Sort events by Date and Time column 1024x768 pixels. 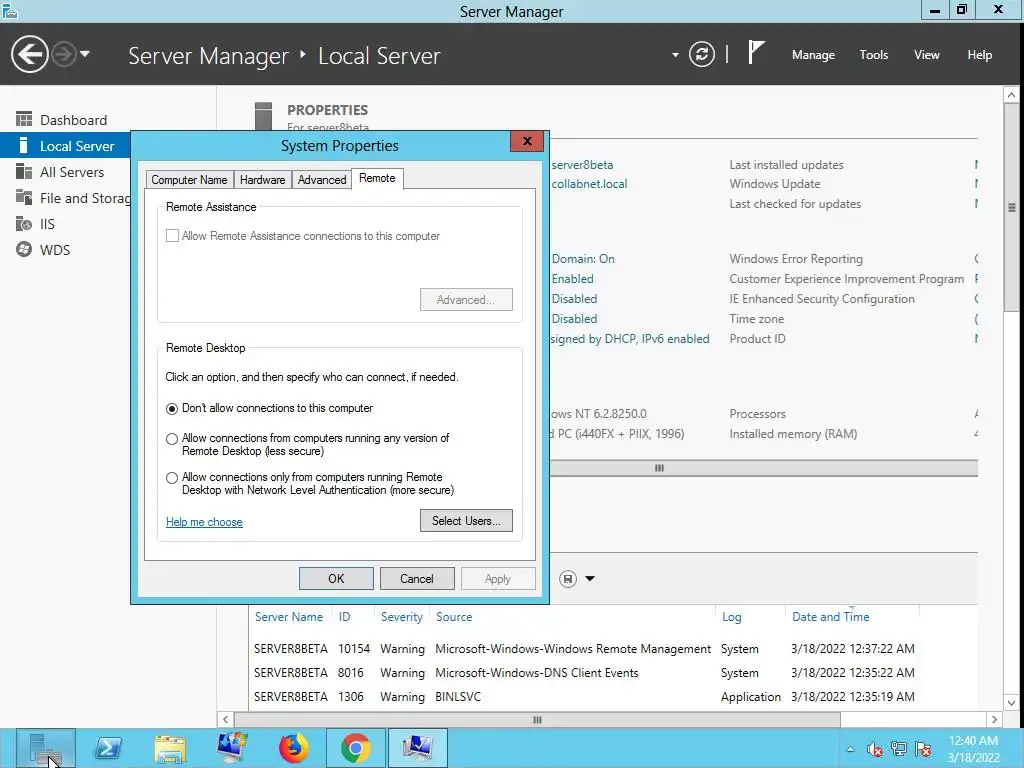click(x=831, y=616)
